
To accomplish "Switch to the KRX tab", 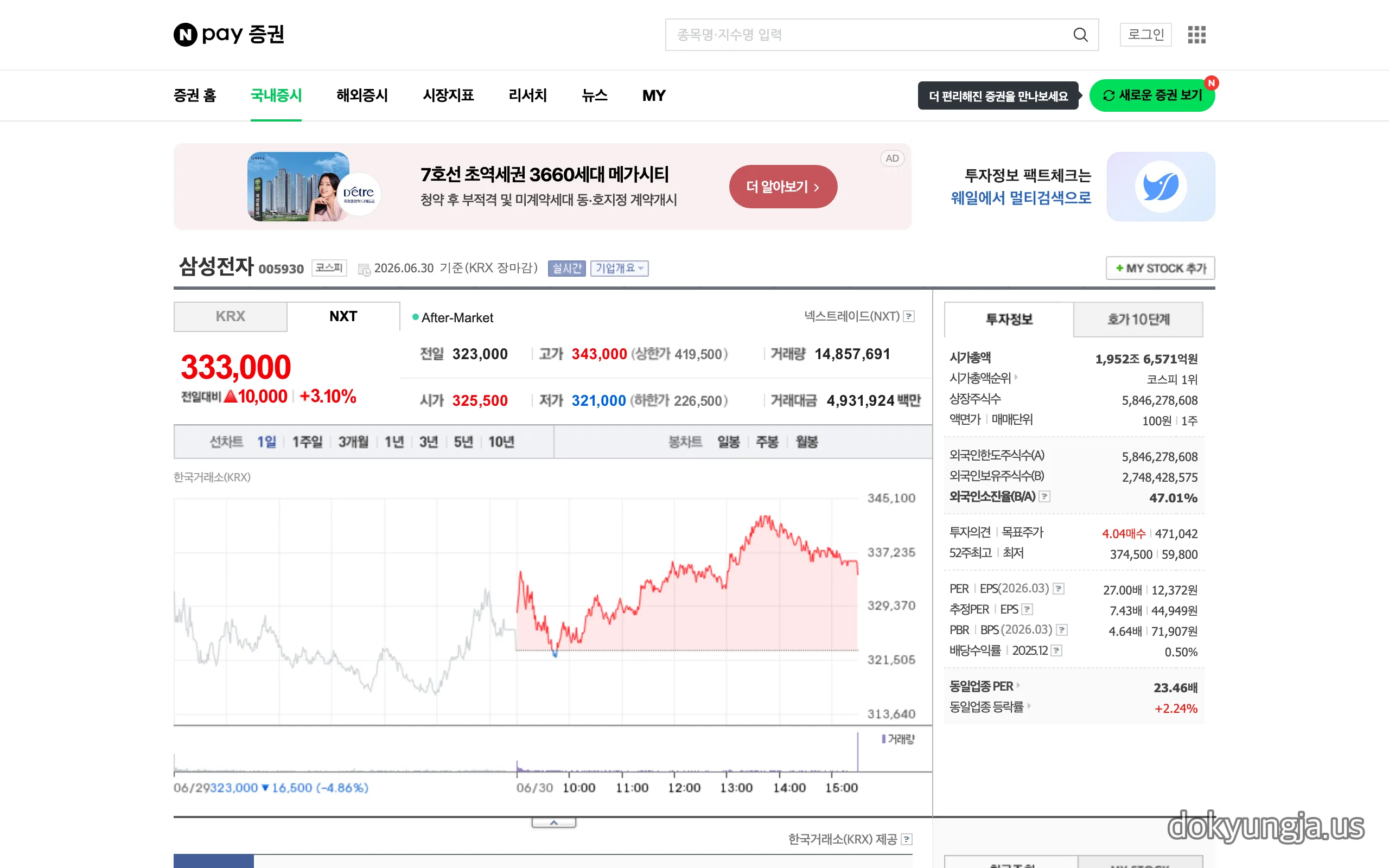I will coord(230,316).
